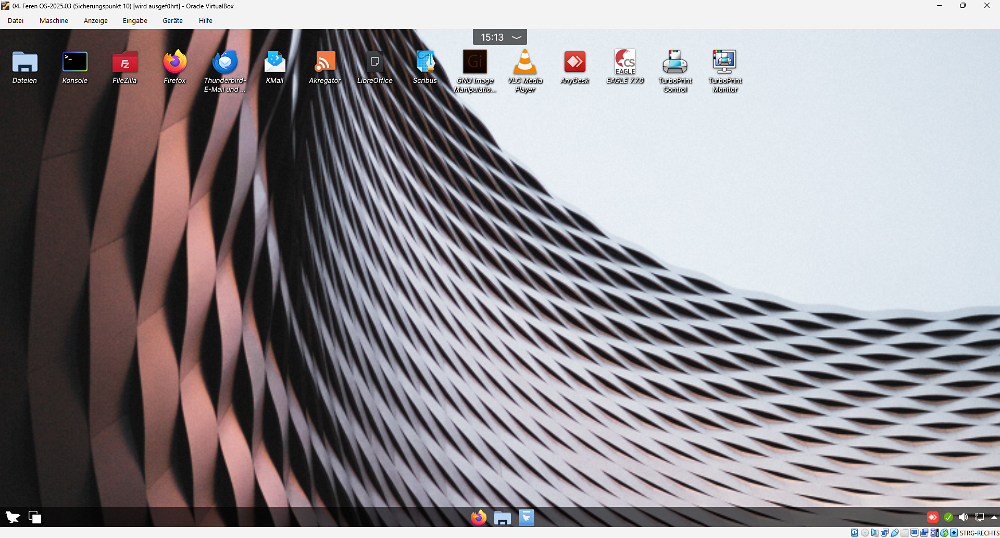Launch Scribus from the desktop
The width and height of the screenshot is (1000, 538).
tap(425, 63)
